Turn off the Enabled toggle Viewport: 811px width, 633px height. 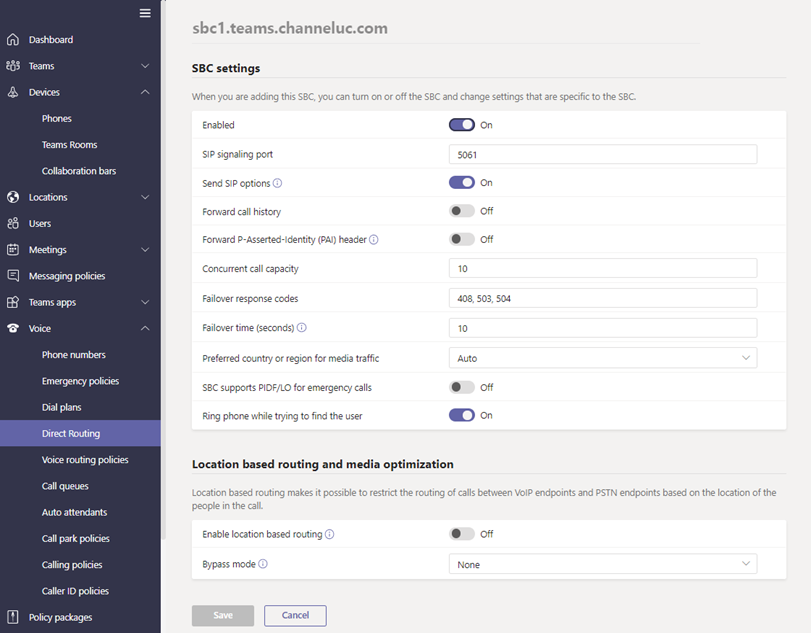pos(461,125)
